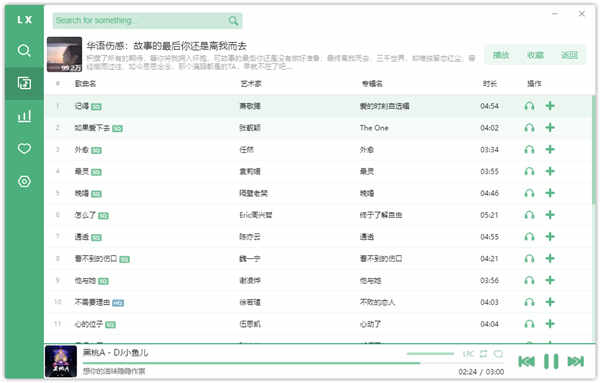
Task: Play the 03:34 song with headphone icon
Action: tap(529, 150)
